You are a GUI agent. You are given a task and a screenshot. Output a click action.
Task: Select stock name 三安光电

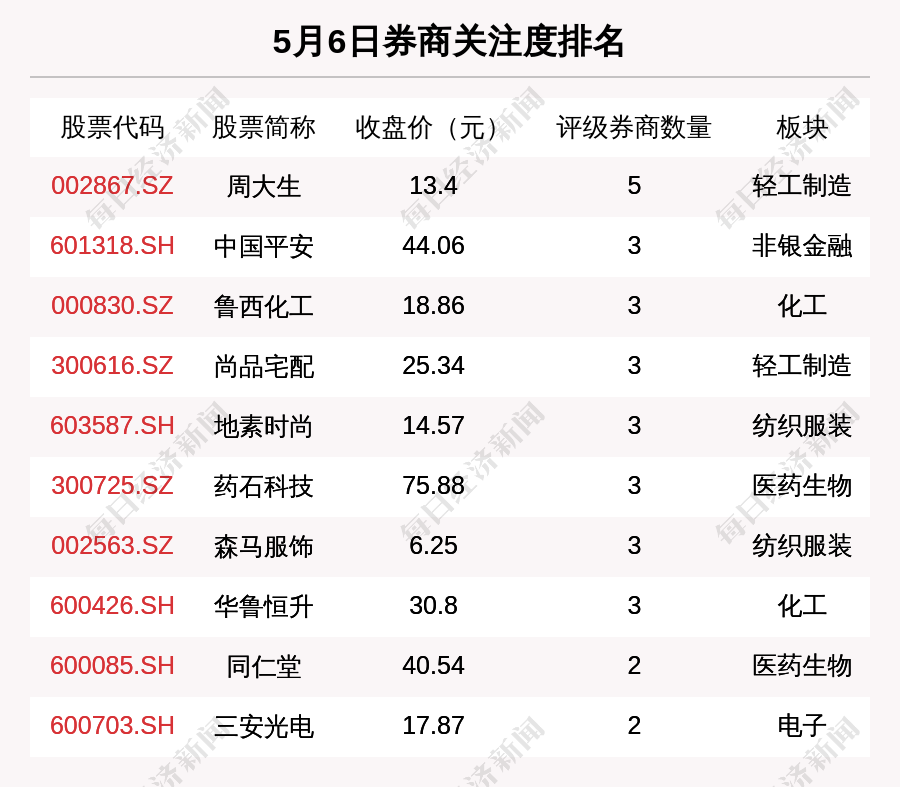(x=263, y=726)
